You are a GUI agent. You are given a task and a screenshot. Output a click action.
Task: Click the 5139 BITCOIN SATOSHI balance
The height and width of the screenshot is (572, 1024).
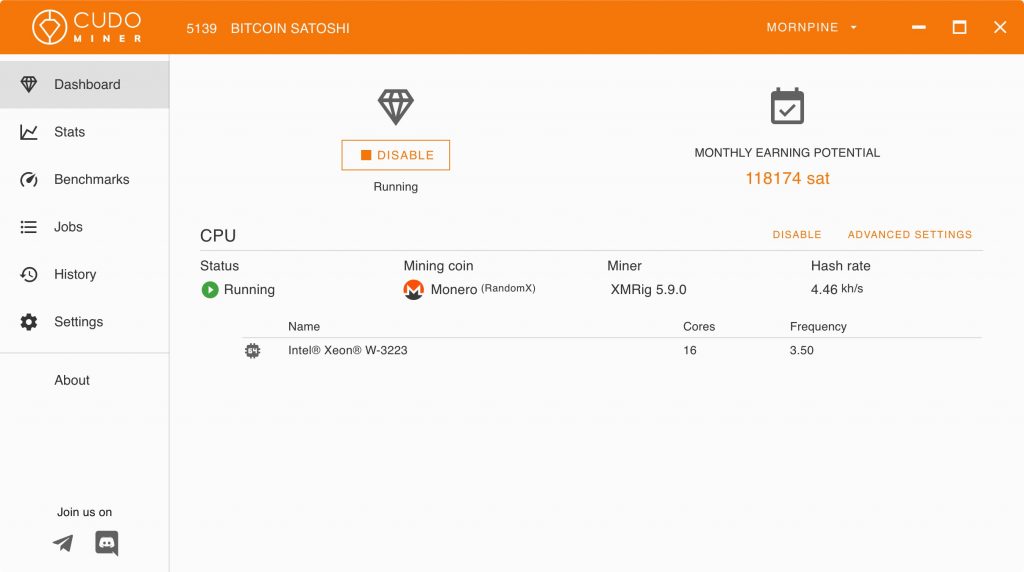tap(268, 28)
